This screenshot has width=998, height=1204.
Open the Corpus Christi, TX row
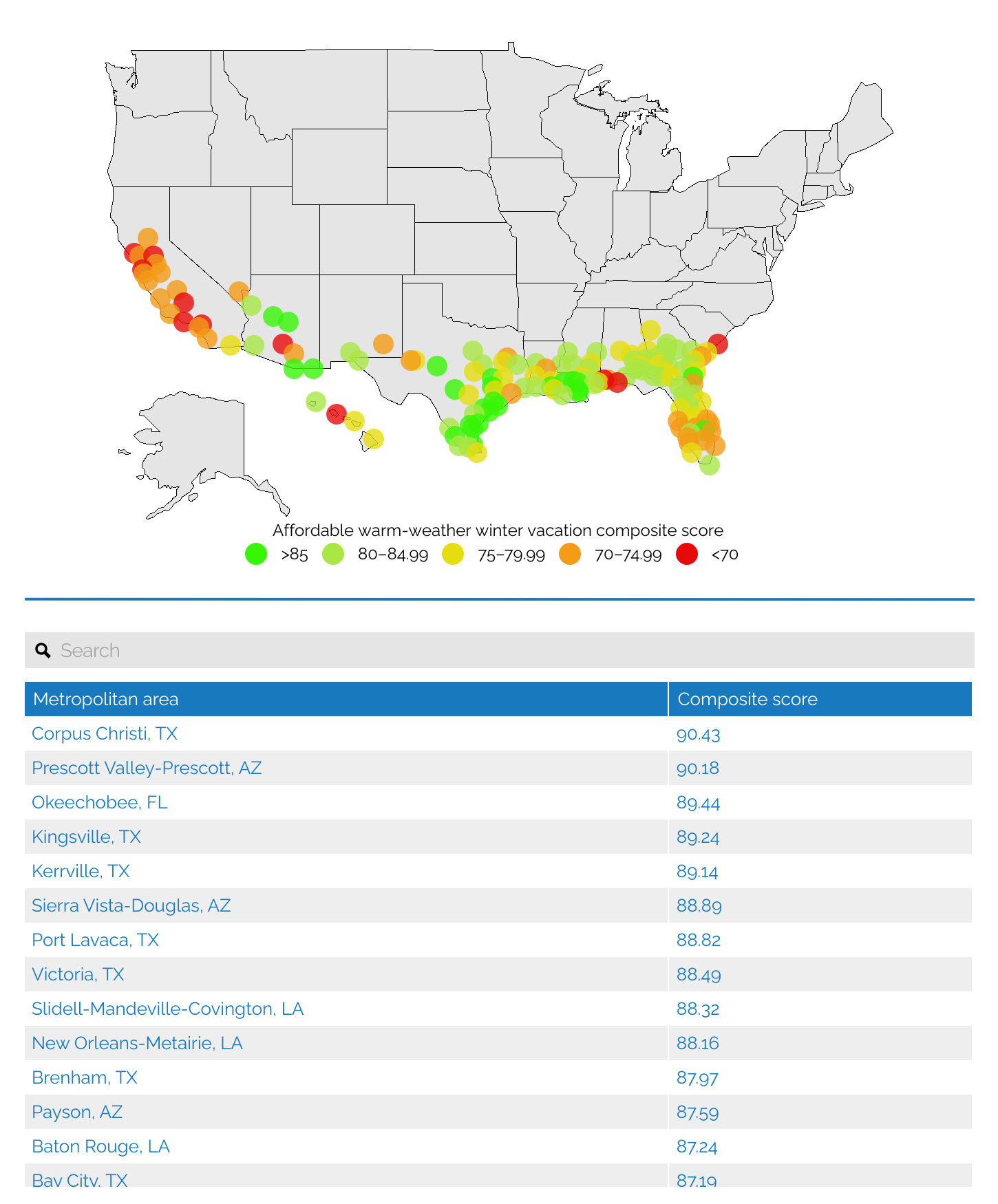[x=105, y=733]
